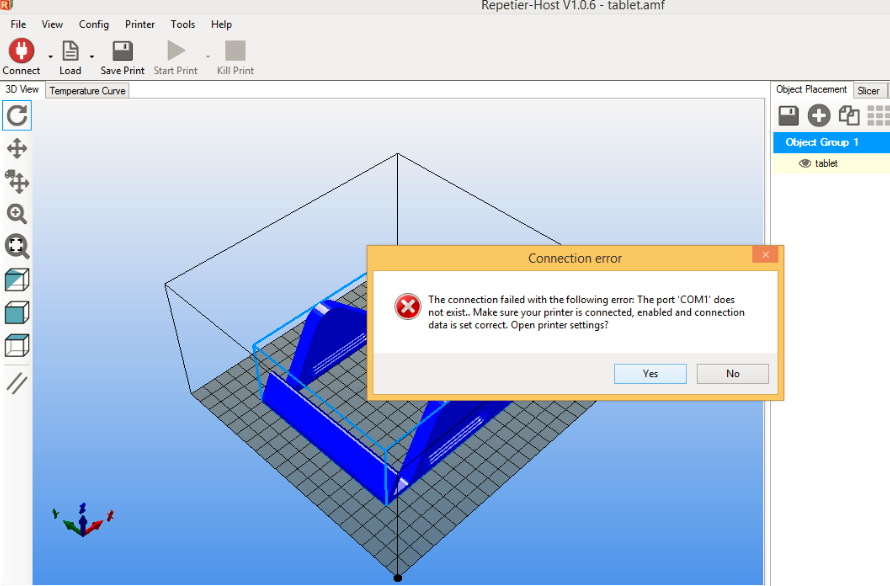Expand the Load dropdown arrow
Image resolution: width=890 pixels, height=586 pixels.
pos(92,57)
